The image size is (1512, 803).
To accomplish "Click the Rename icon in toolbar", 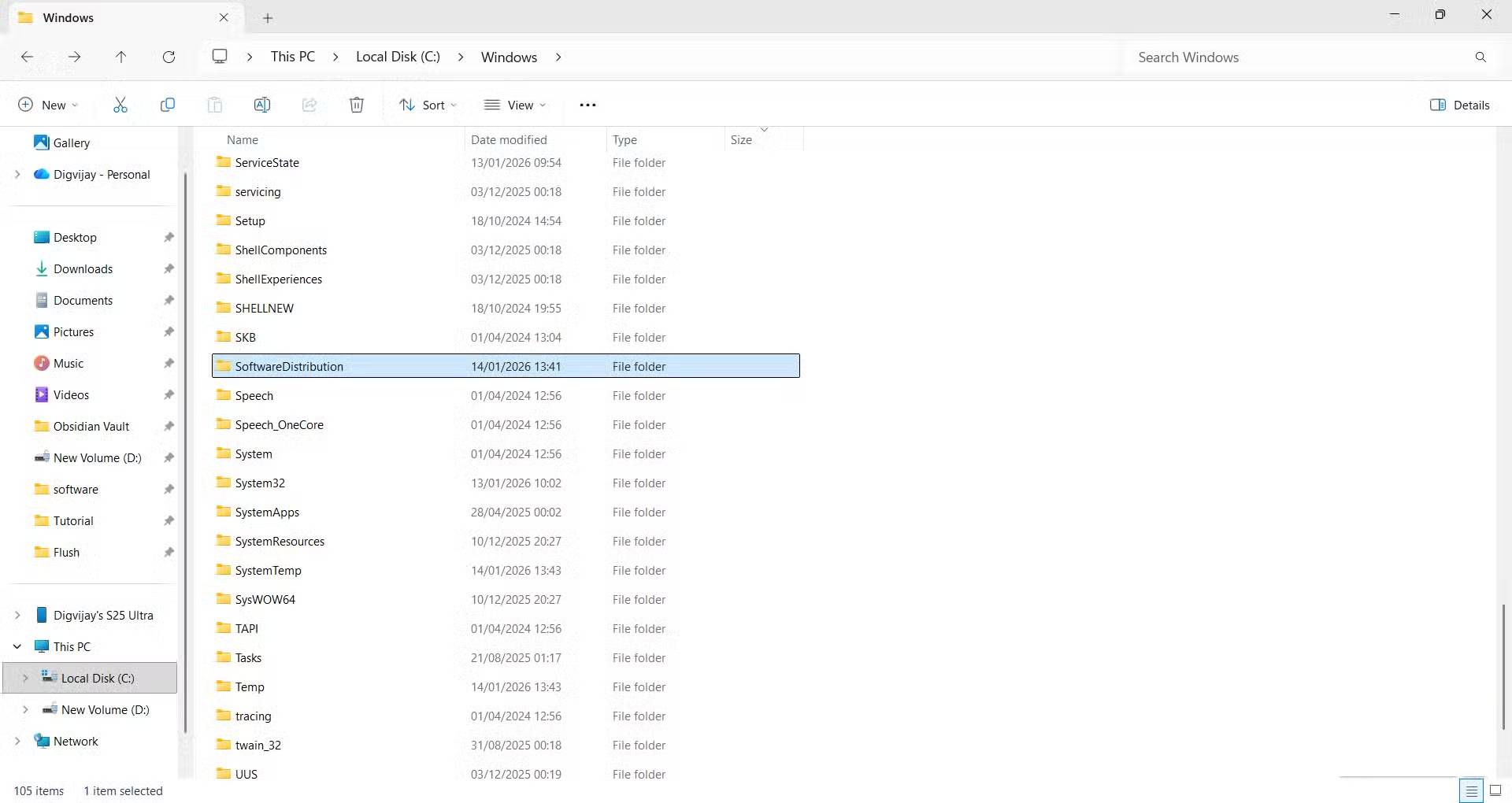I will 262,105.
